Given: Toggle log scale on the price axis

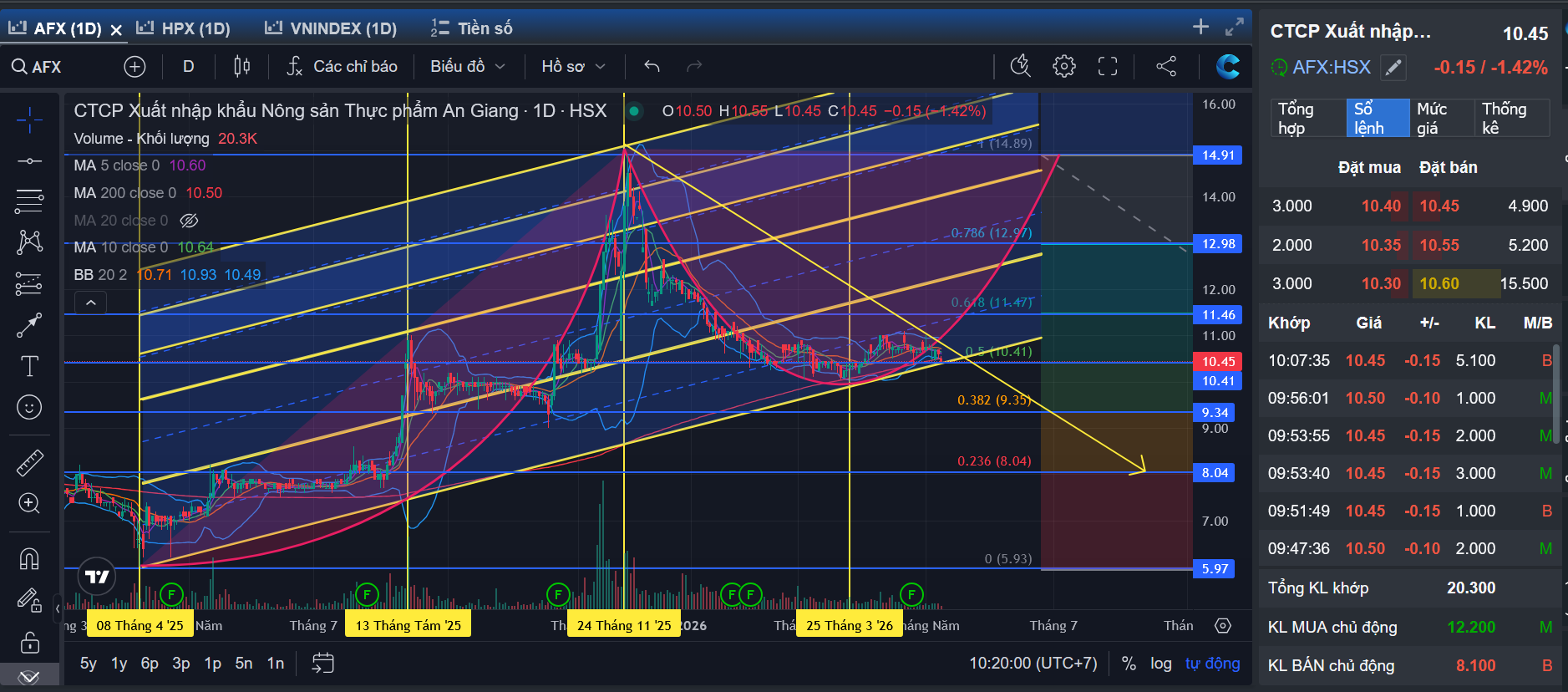Looking at the screenshot, I should (1161, 664).
